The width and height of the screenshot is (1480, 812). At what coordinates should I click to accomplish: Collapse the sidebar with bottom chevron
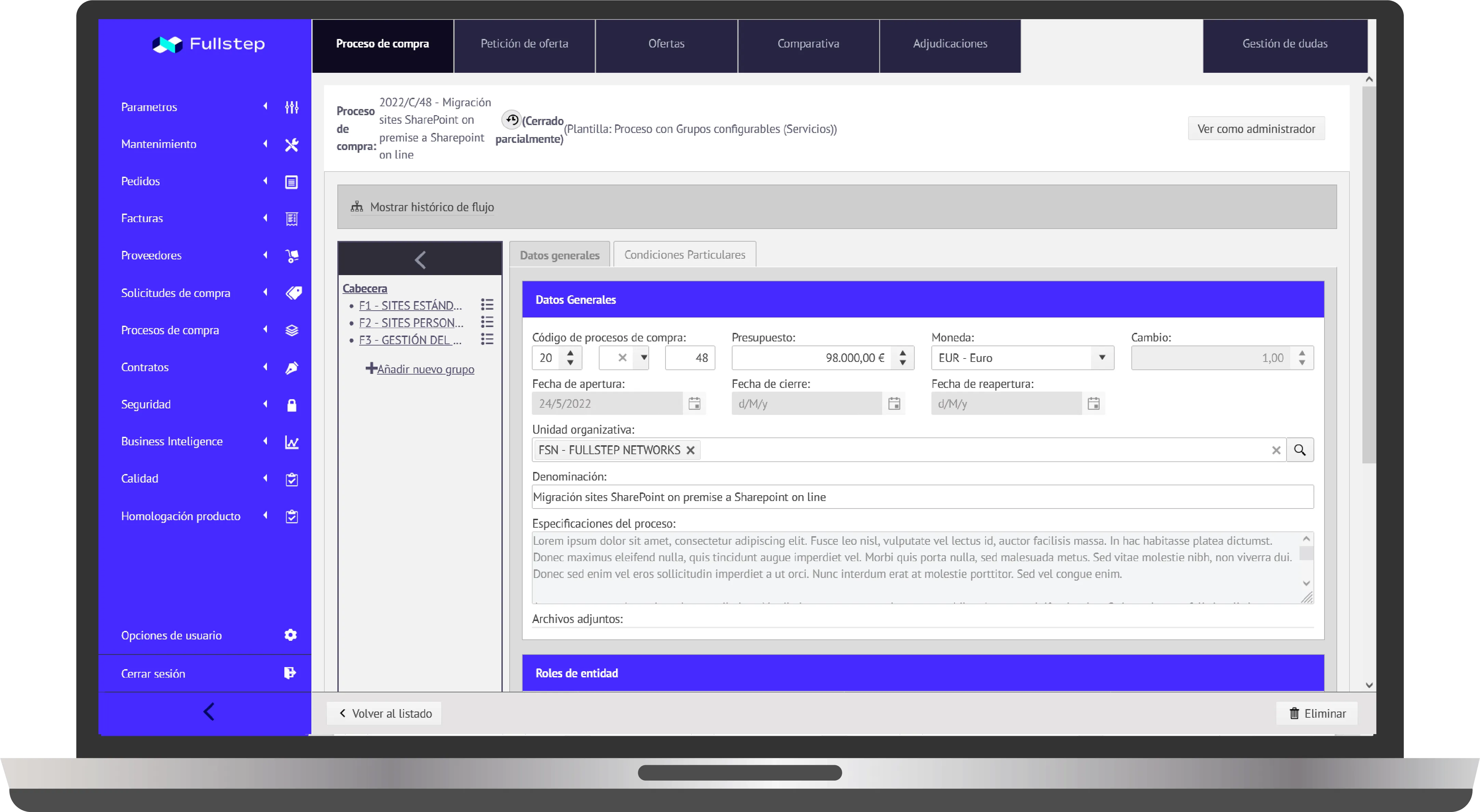[x=208, y=712]
